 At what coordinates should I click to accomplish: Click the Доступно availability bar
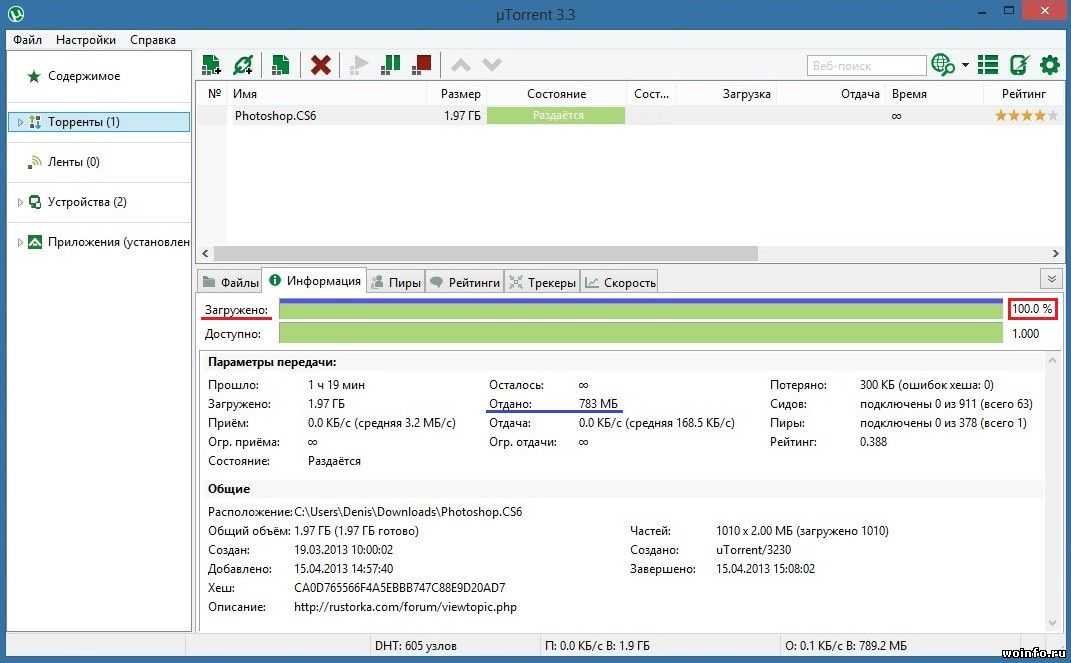pos(641,334)
